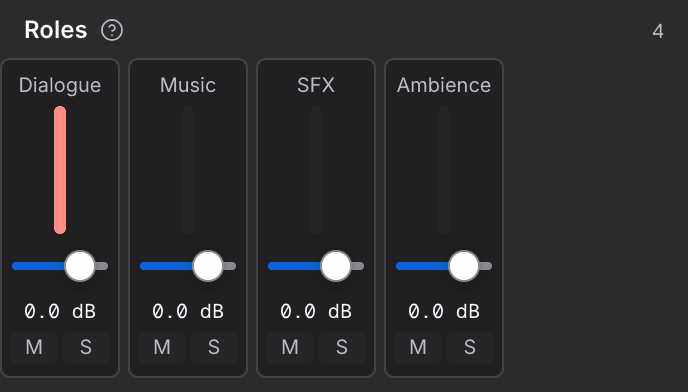Click the Ambience volume slider knob
688x392 pixels.
[464, 266]
